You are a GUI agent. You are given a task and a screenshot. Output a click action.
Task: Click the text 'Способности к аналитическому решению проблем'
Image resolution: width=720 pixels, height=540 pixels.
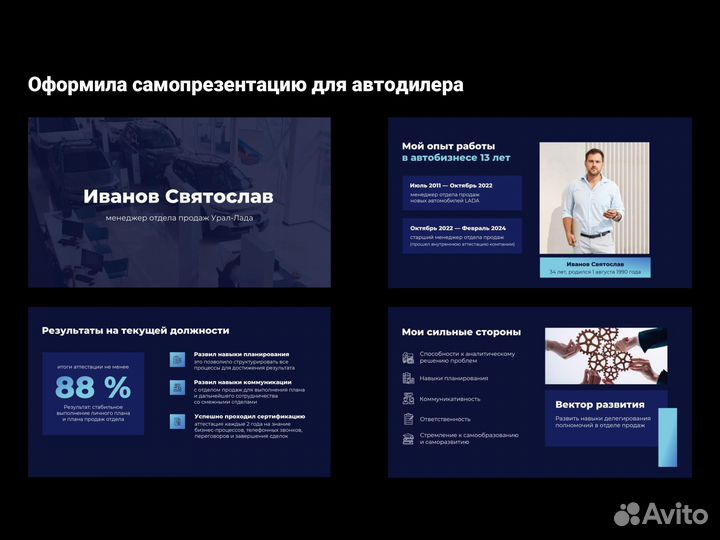click(x=467, y=357)
